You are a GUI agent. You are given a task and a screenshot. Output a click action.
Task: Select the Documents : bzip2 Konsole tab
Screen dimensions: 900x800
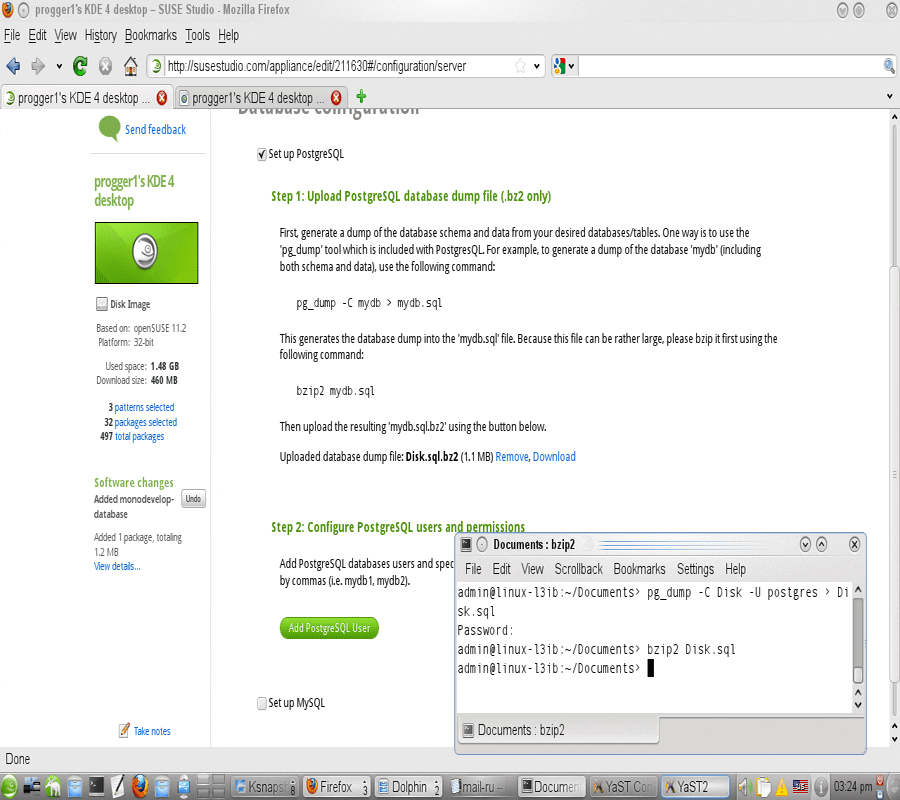click(x=558, y=730)
